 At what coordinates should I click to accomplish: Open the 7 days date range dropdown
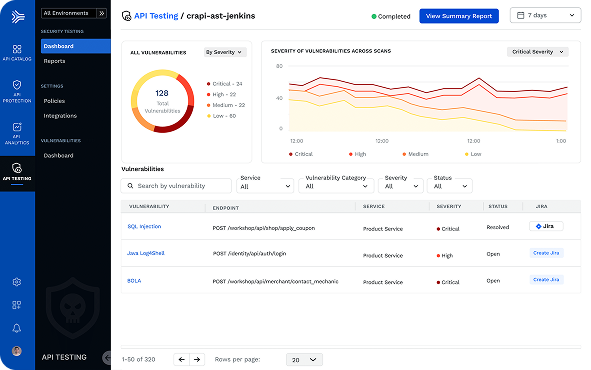click(x=545, y=15)
